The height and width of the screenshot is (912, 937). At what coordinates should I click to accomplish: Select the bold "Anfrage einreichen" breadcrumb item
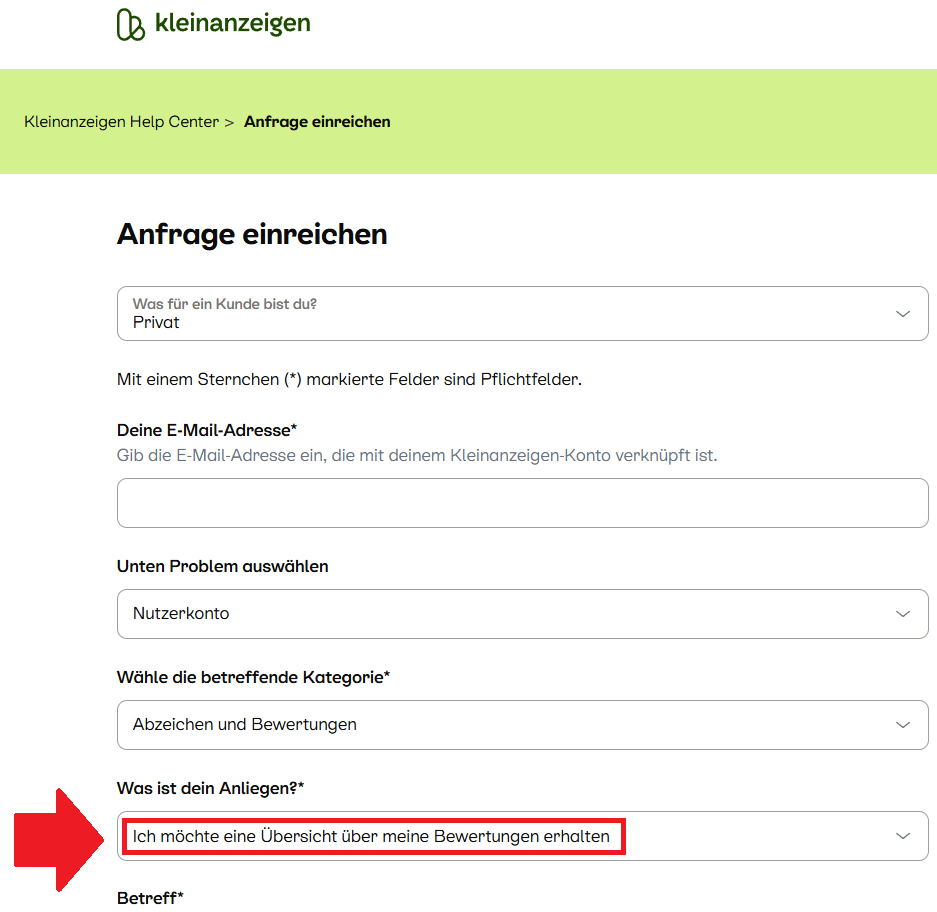coord(317,122)
